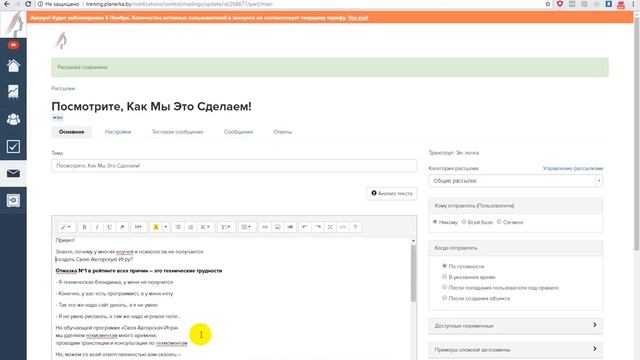Click the red notification badge in the sidebar
The image size is (640, 360).
click(x=13, y=45)
